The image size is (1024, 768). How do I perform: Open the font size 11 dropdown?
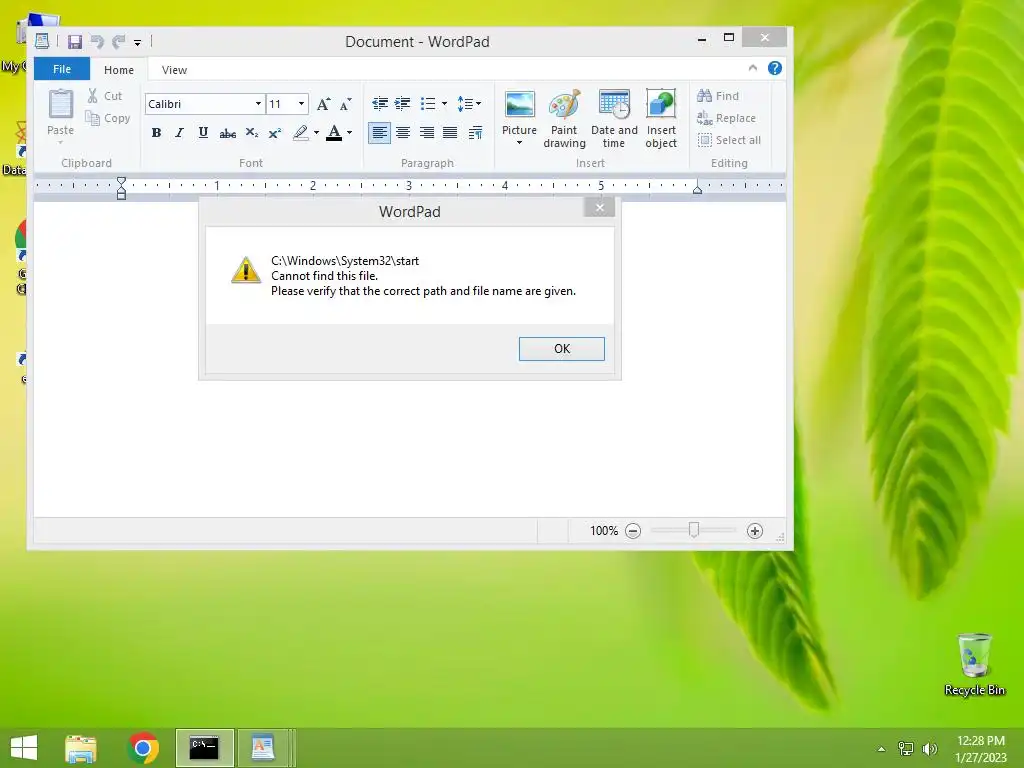tap(301, 104)
